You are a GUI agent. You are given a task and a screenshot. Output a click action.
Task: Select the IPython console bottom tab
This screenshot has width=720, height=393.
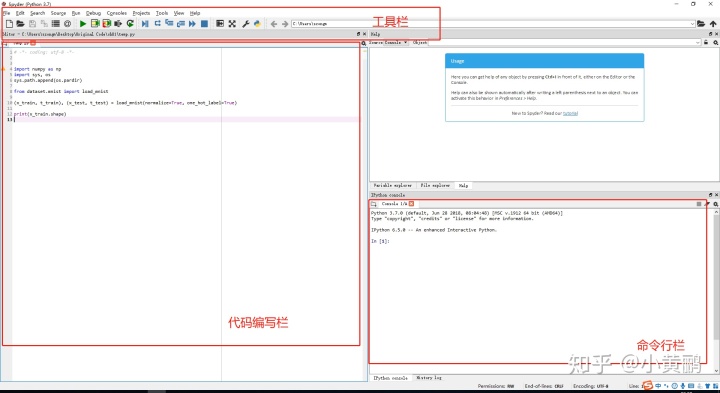tap(390, 378)
